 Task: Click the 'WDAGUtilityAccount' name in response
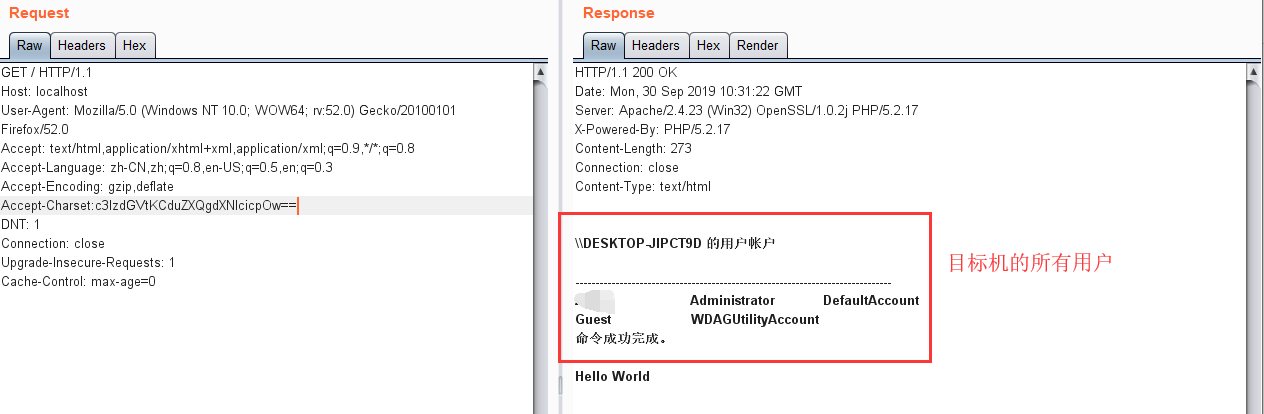point(755,320)
